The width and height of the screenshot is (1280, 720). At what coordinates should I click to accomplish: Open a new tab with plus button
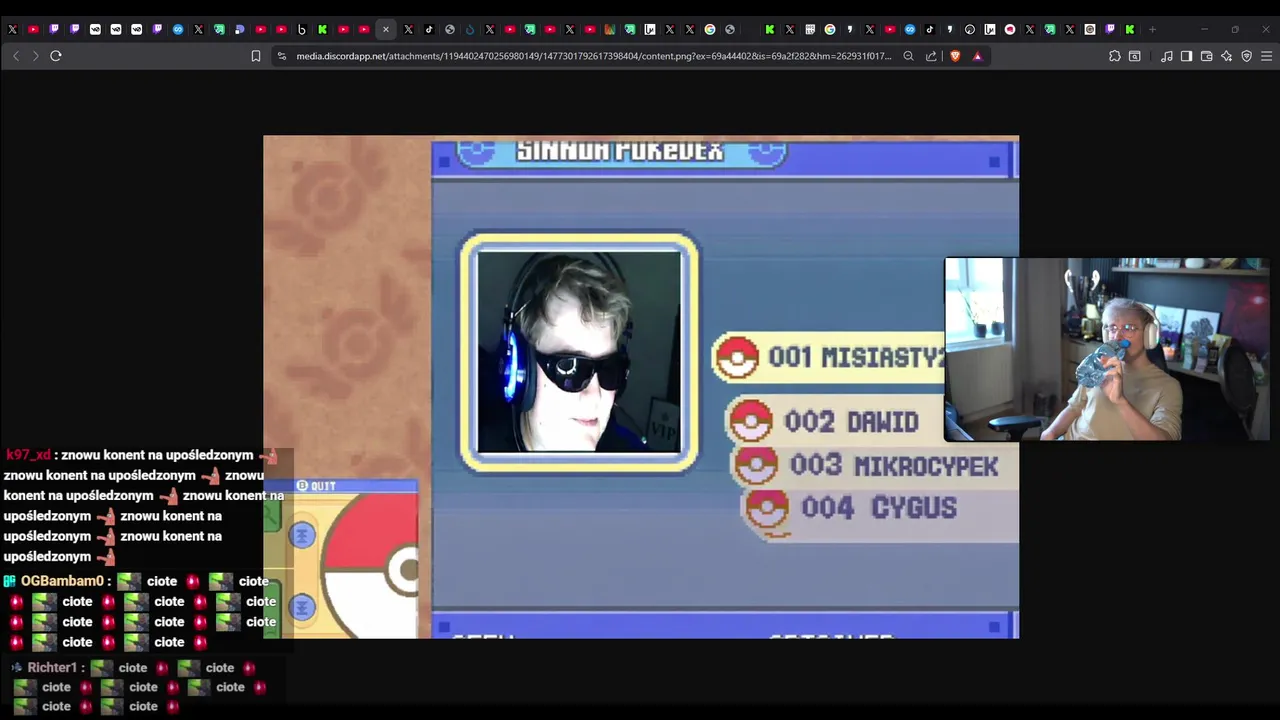click(x=1152, y=29)
